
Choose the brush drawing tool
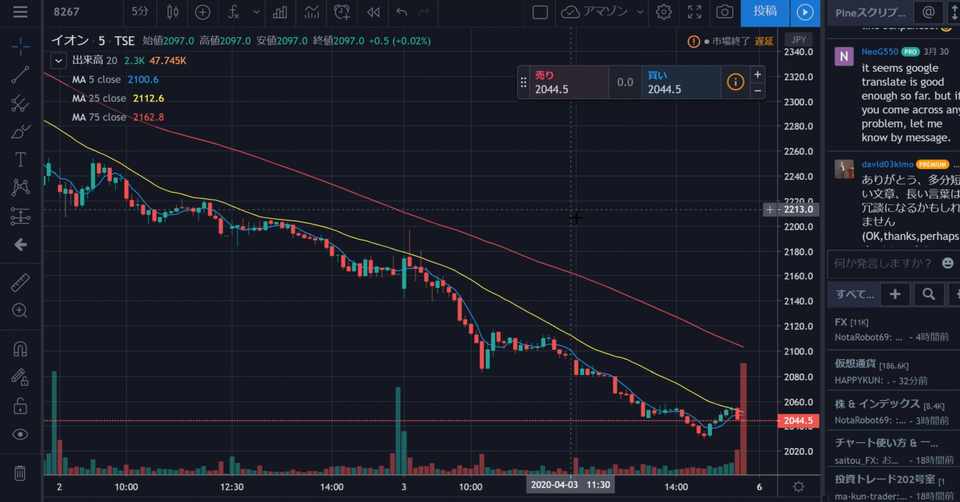pos(20,131)
